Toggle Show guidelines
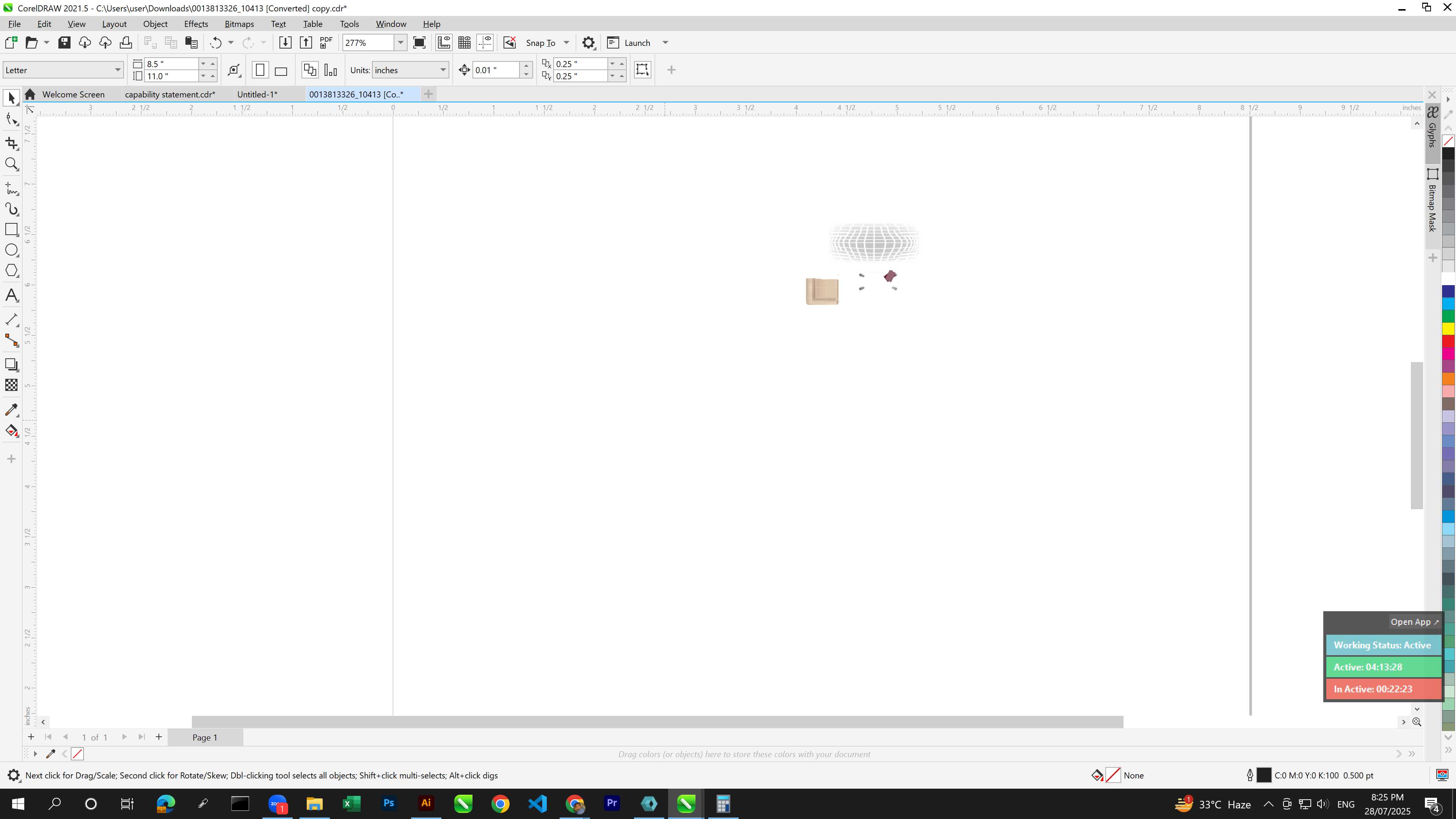1456x819 pixels. tap(485, 42)
